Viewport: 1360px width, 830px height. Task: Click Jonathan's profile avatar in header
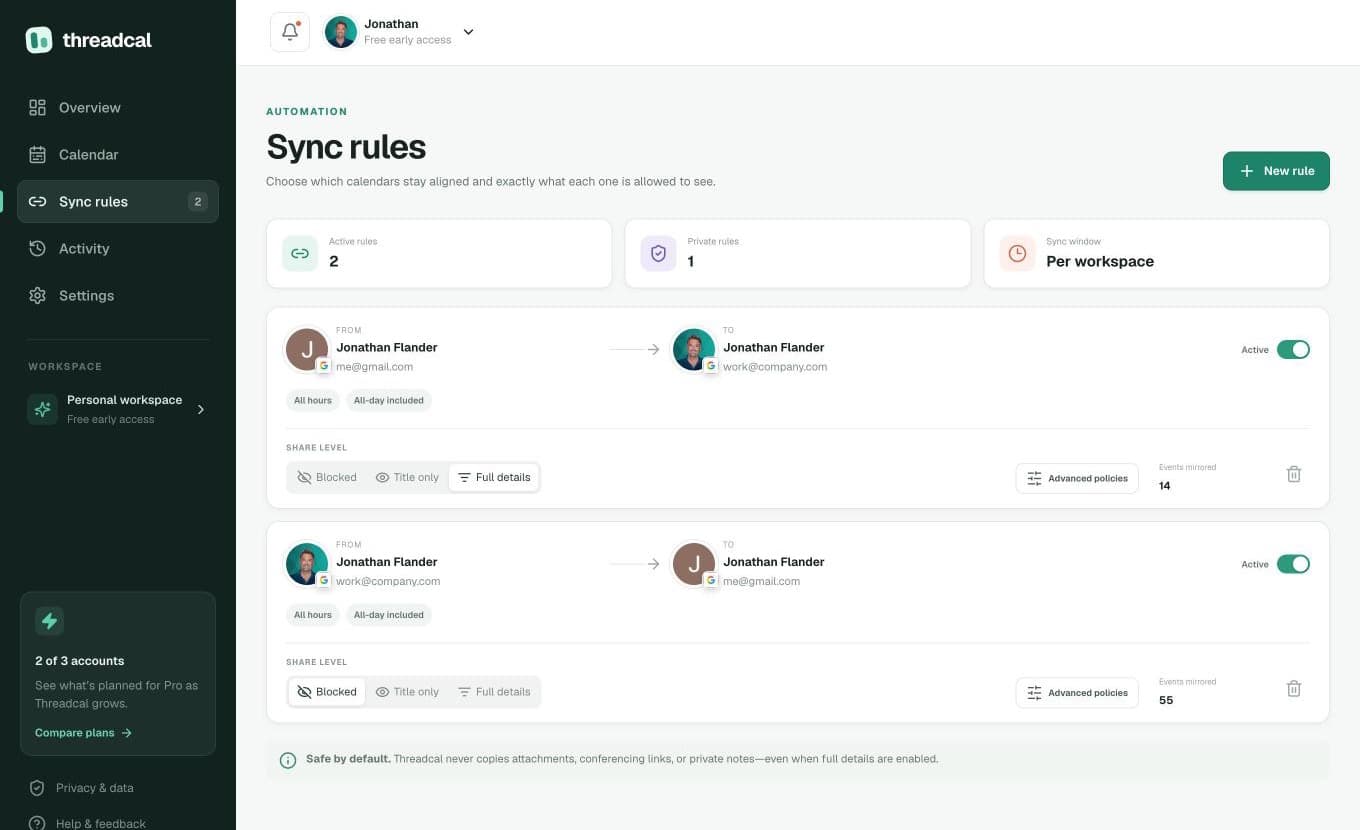(x=341, y=32)
